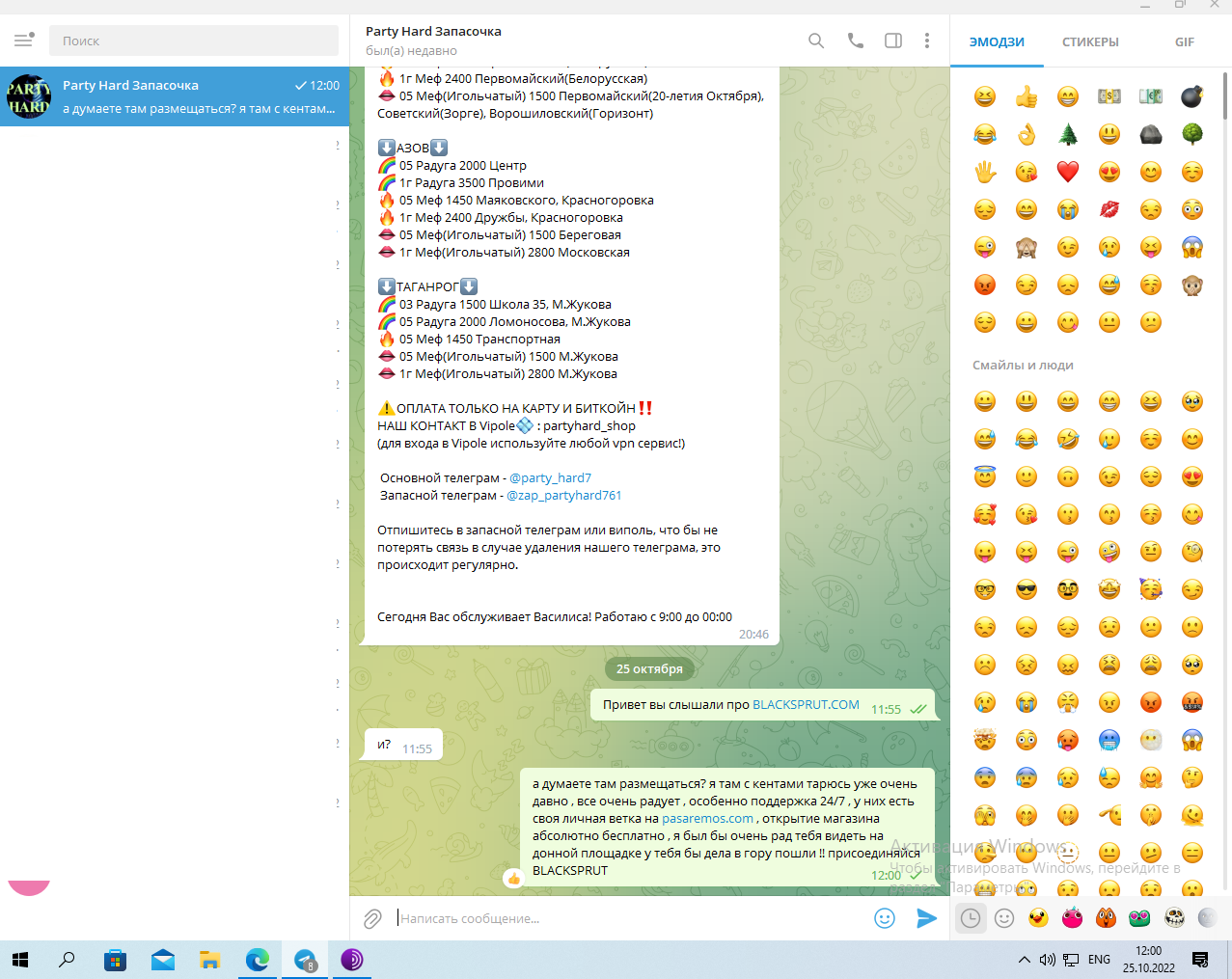Click thumbs up reaction on last message

(x=513, y=878)
